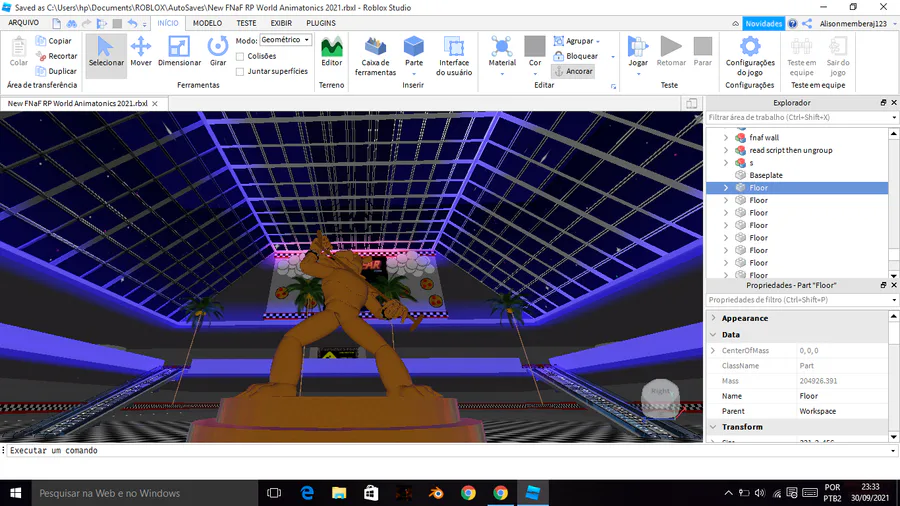
Task: Expand the CenterOfMass property
Action: click(713, 351)
